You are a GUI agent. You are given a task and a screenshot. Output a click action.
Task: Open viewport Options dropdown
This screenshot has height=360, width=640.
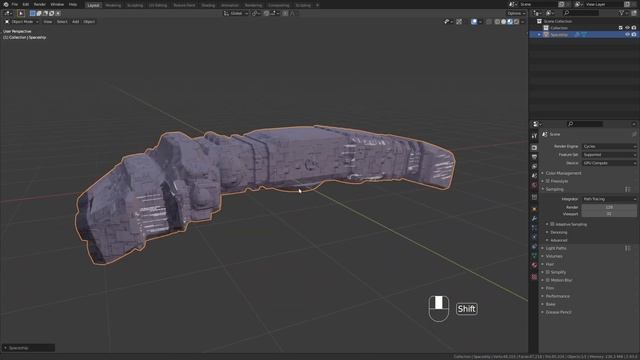click(x=516, y=13)
